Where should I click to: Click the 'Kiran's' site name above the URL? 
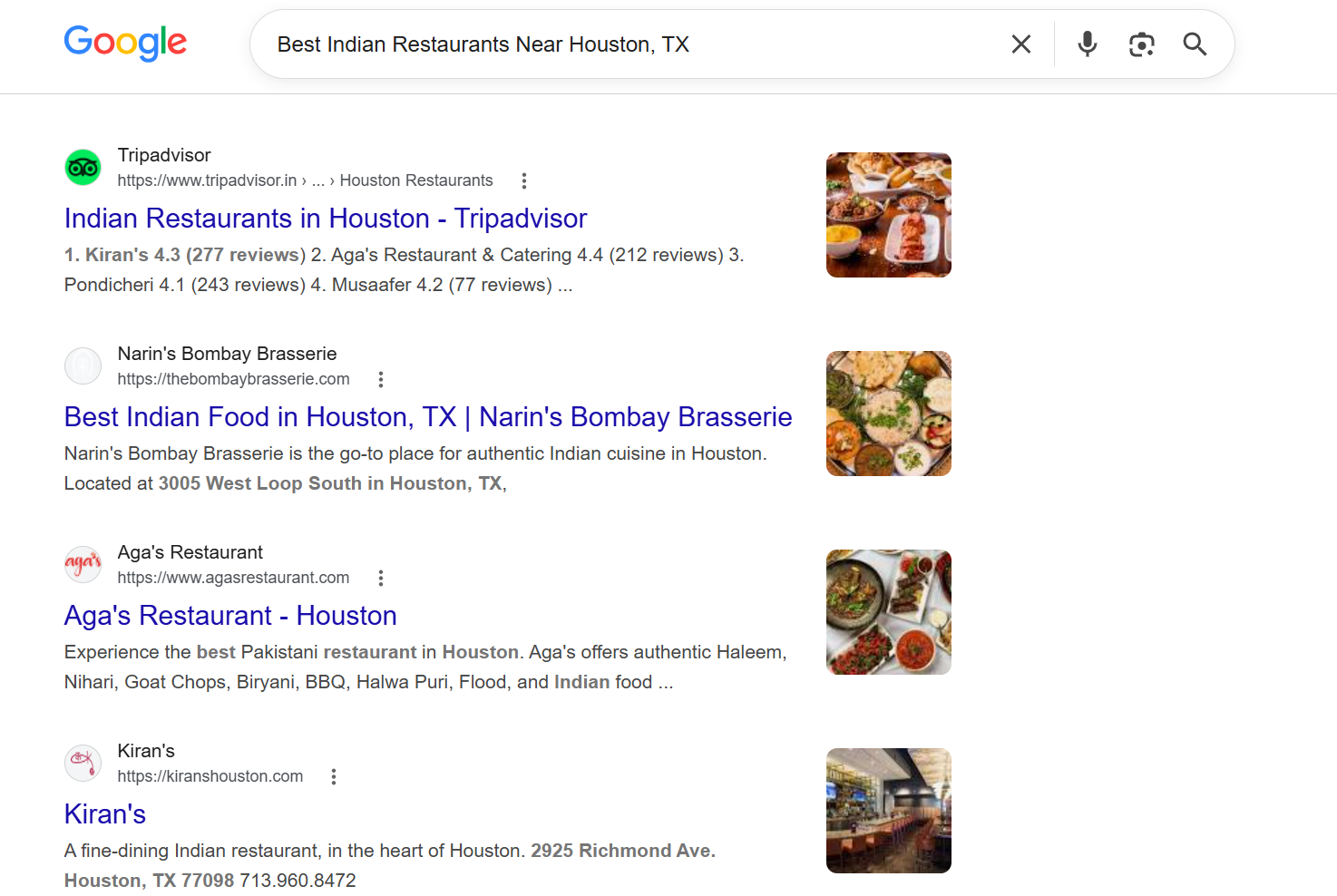coord(146,751)
